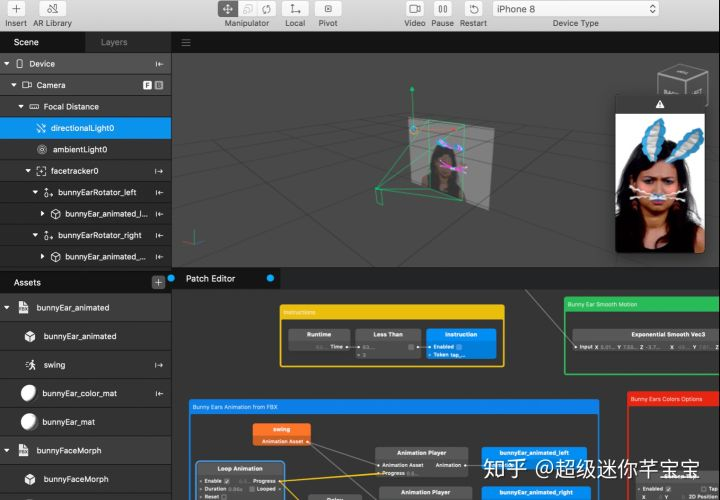
Task: Switch to the Layers tab
Action: (114, 42)
